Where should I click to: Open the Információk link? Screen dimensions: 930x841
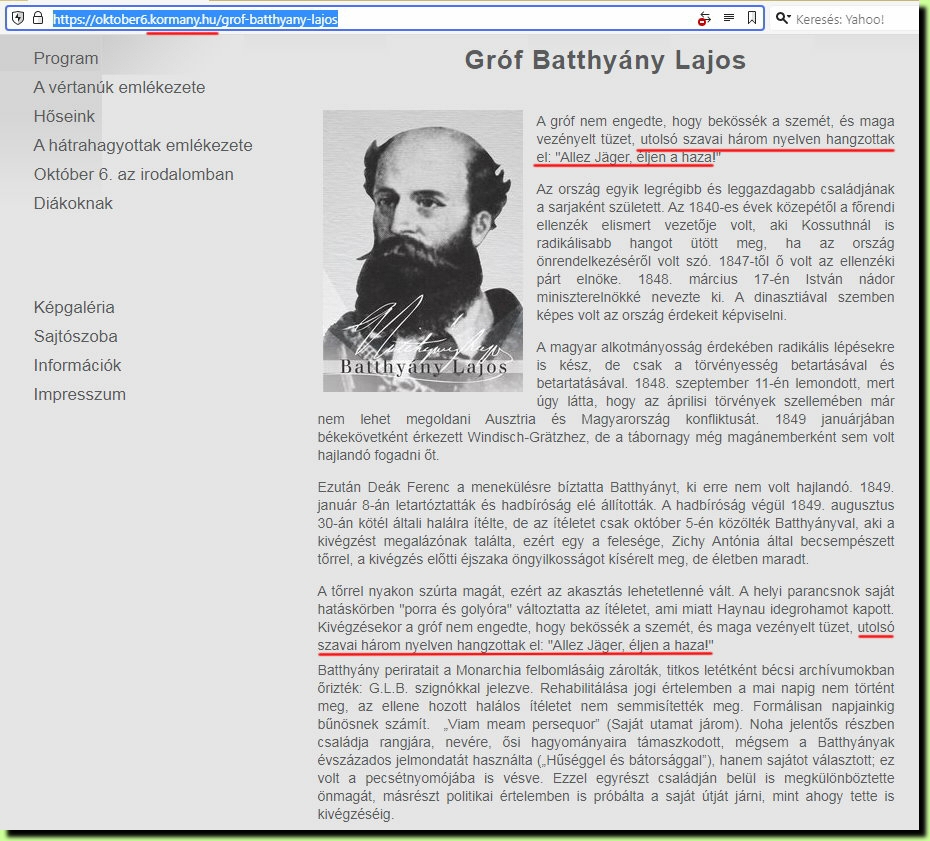click(x=77, y=365)
